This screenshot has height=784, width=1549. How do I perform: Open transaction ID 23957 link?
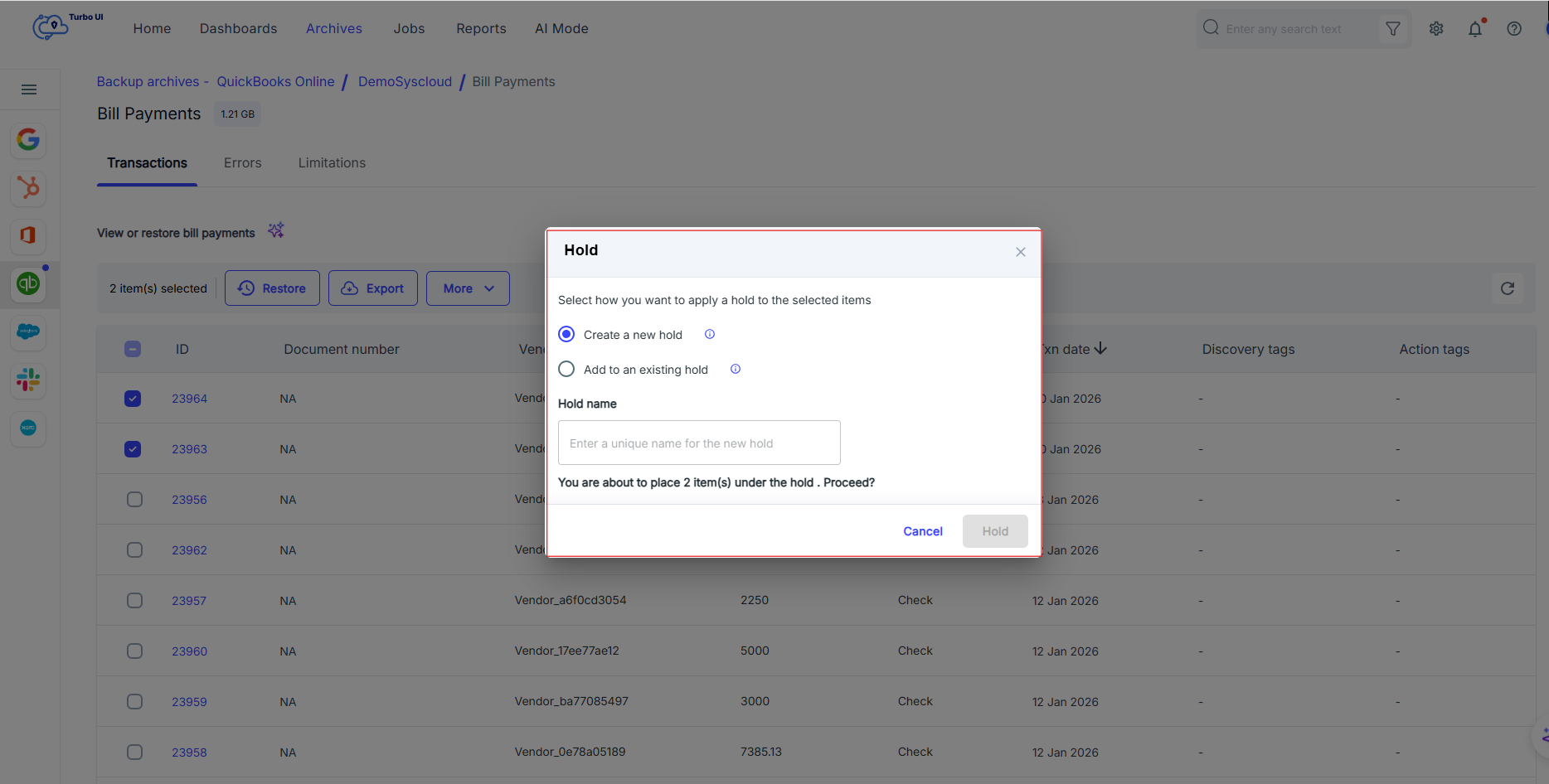point(189,601)
